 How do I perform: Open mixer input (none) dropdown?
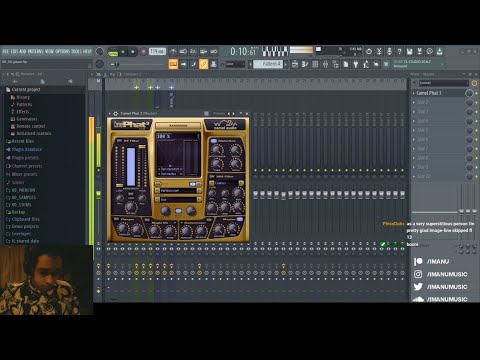pos(443,83)
